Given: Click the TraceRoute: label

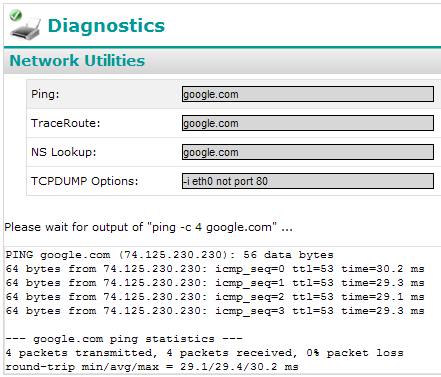Looking at the screenshot, I should click(x=66, y=123).
